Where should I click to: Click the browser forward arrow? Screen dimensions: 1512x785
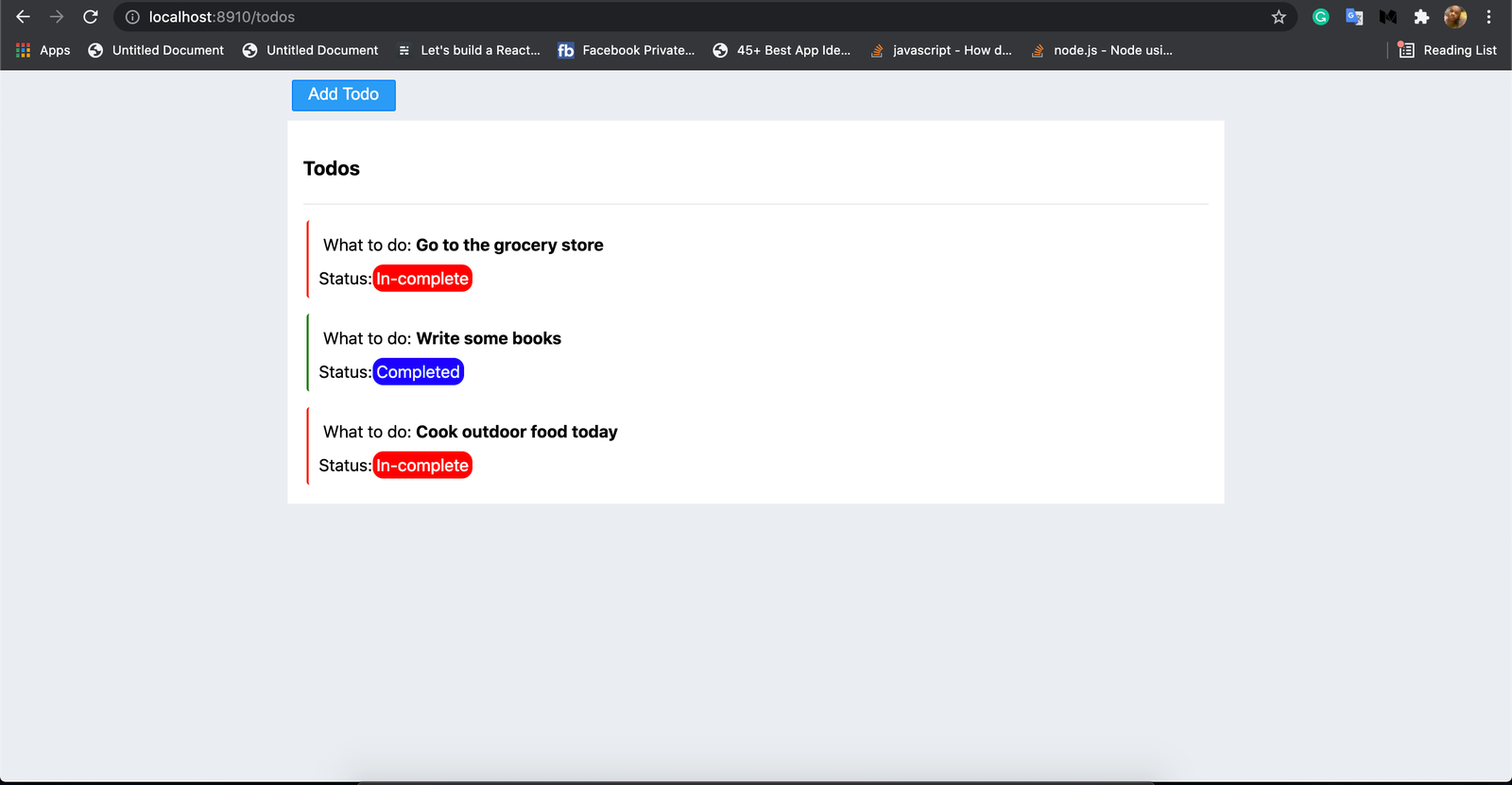pos(57,17)
